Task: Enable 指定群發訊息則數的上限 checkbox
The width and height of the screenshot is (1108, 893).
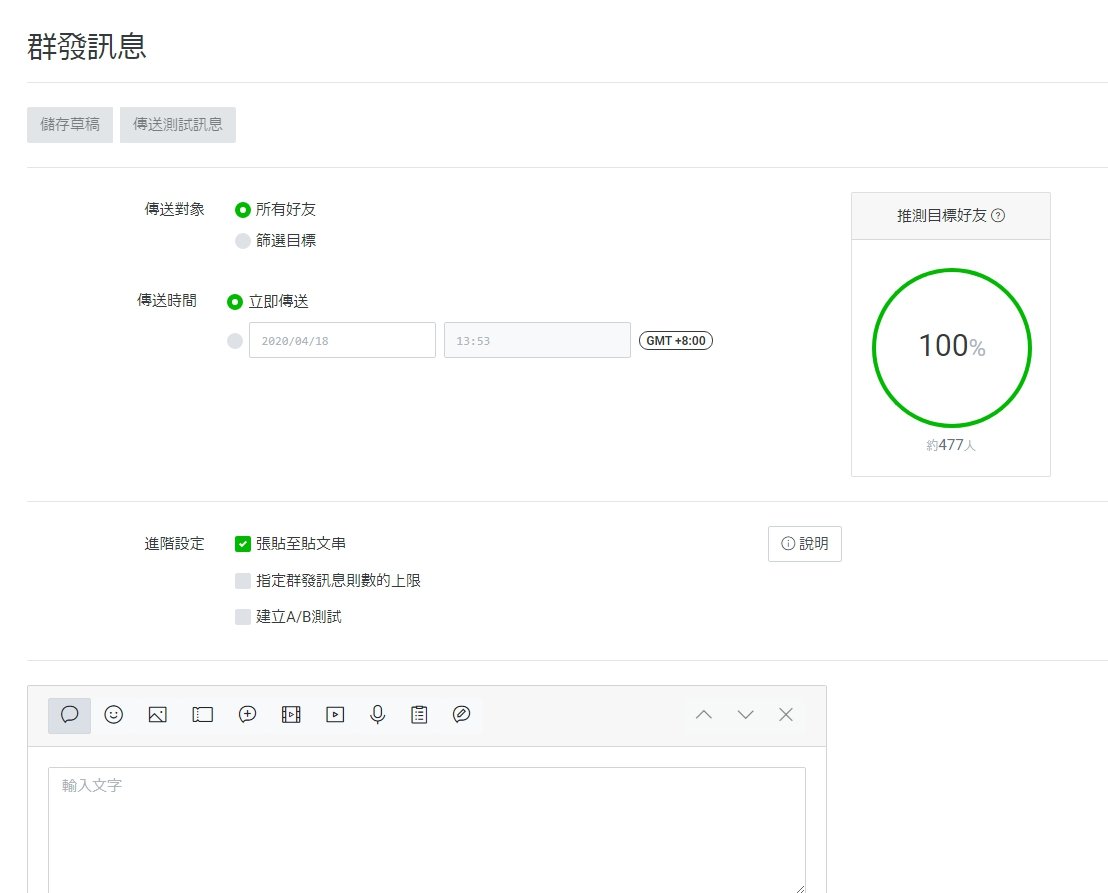Action: [243, 581]
